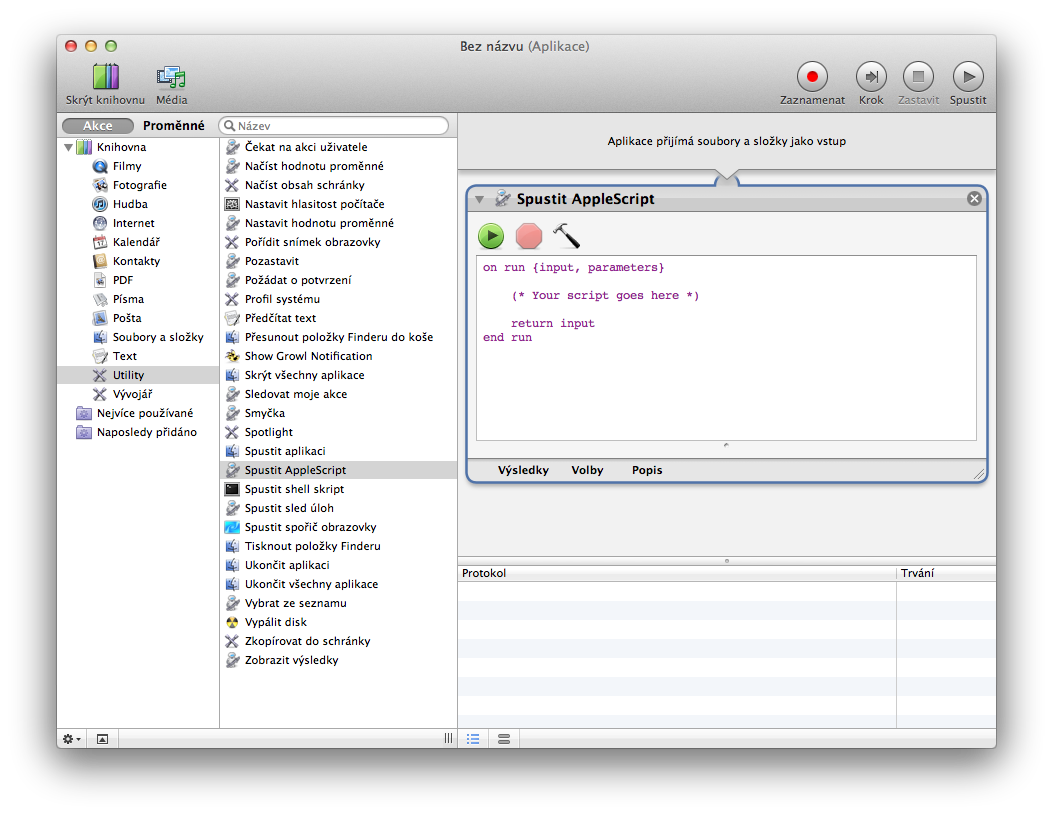Stop script with red octagon button
This screenshot has height=827, width=1053.
coord(528,236)
